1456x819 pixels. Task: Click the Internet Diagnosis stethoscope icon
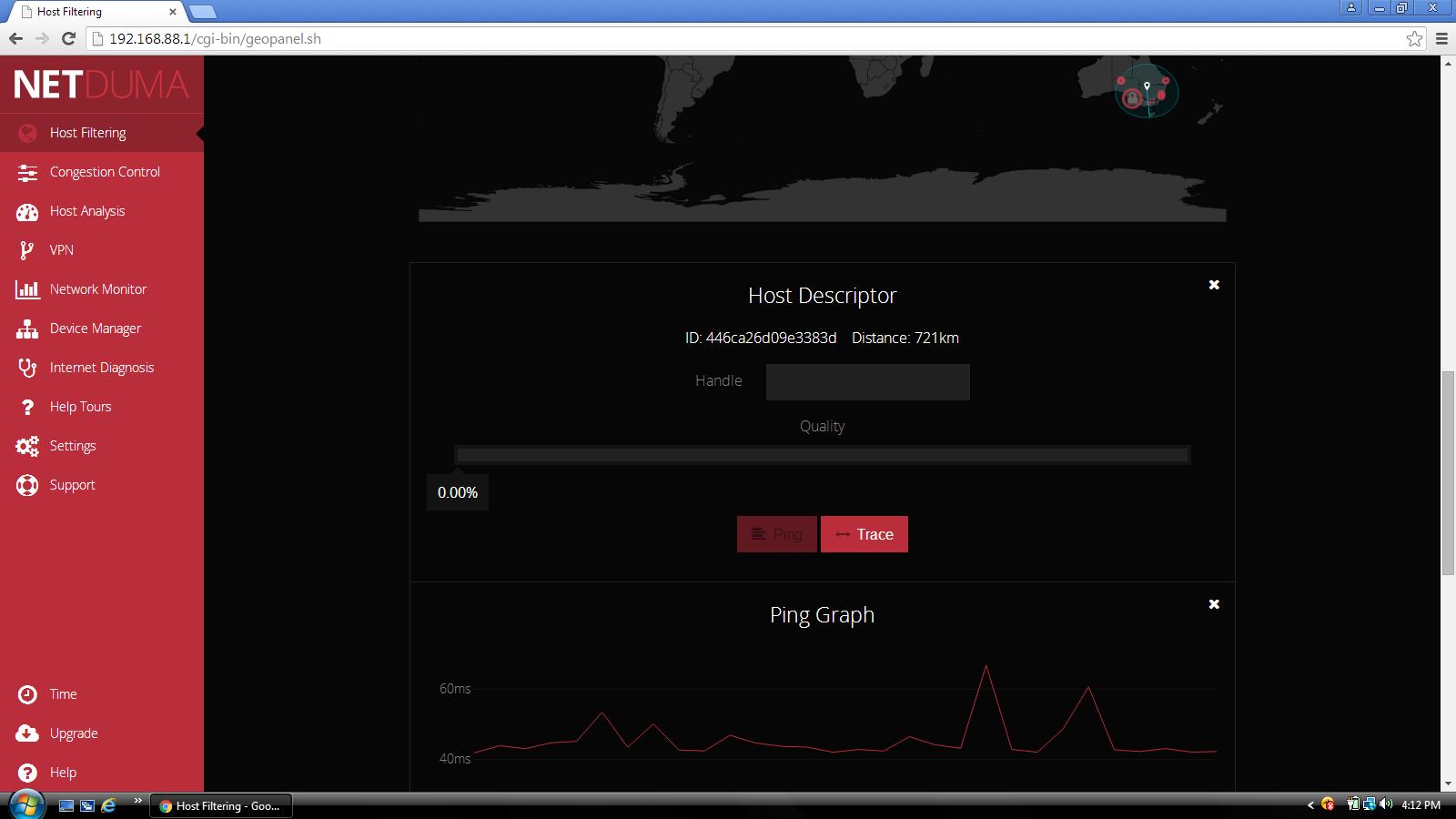pyautogui.click(x=27, y=368)
